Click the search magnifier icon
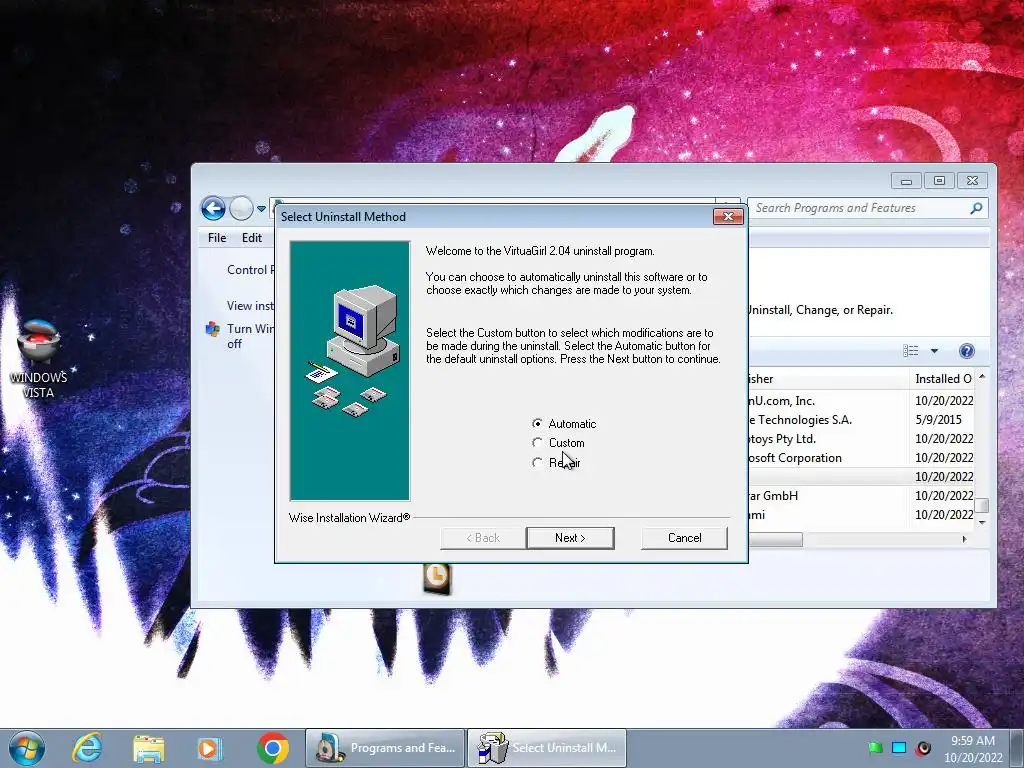 976,208
